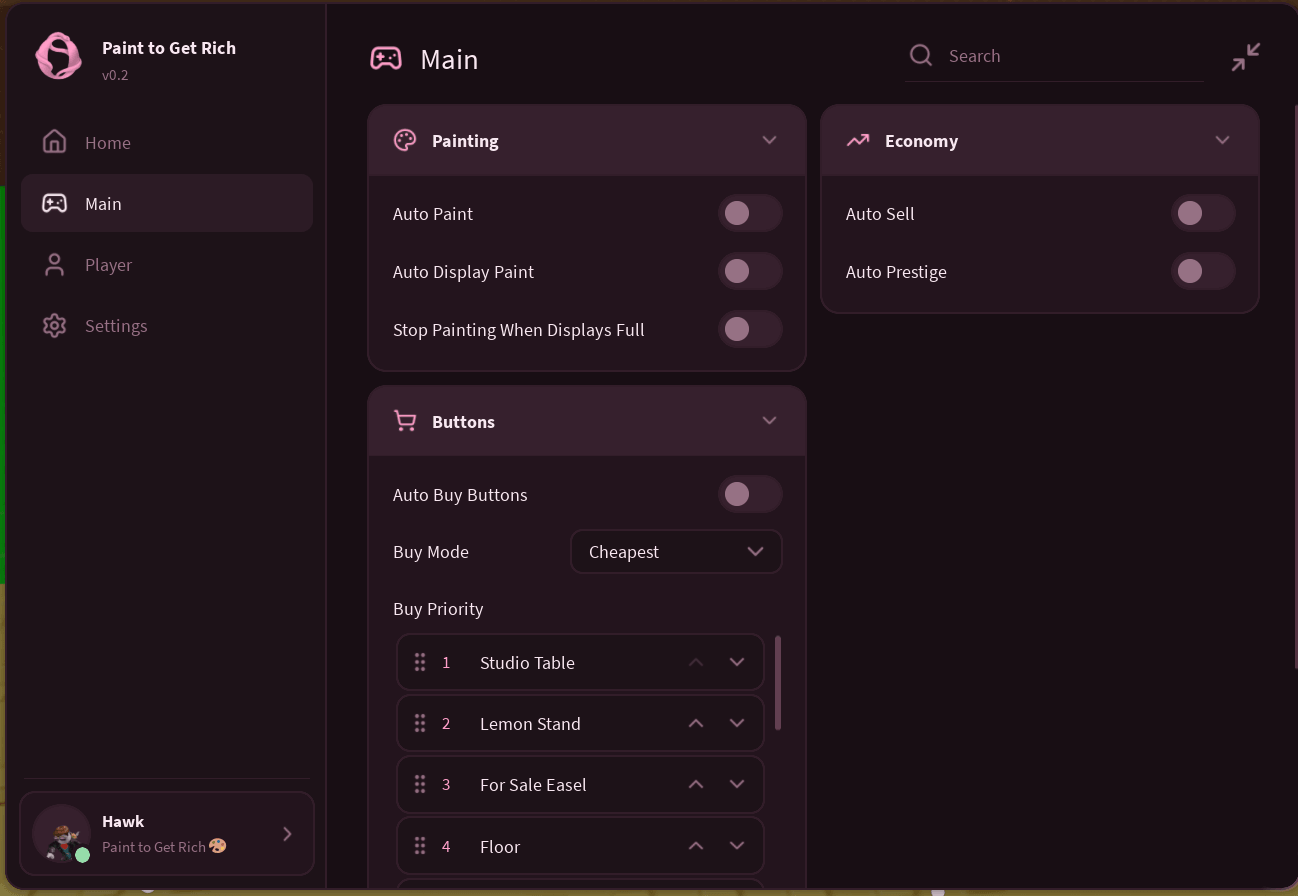Click the magnifying glass search icon
This screenshot has height=896, width=1298.
(921, 56)
